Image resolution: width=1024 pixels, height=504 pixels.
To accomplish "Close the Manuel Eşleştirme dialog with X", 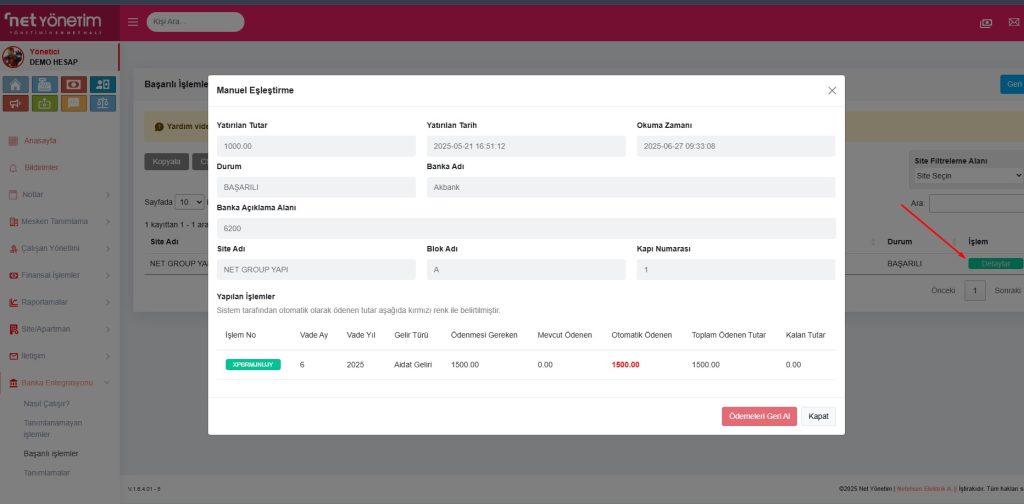I will pos(831,90).
